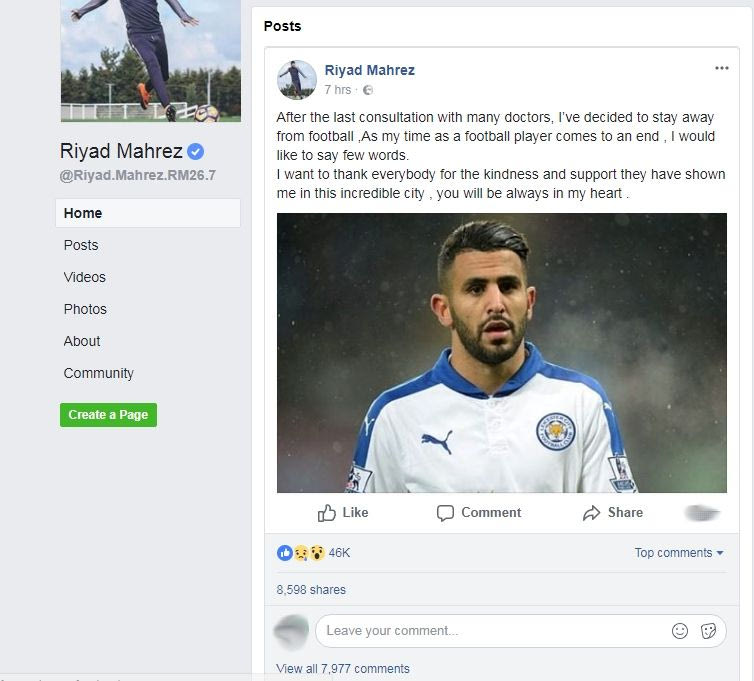Click the Leave your comment input field
The height and width of the screenshot is (681, 754).
tap(490, 631)
